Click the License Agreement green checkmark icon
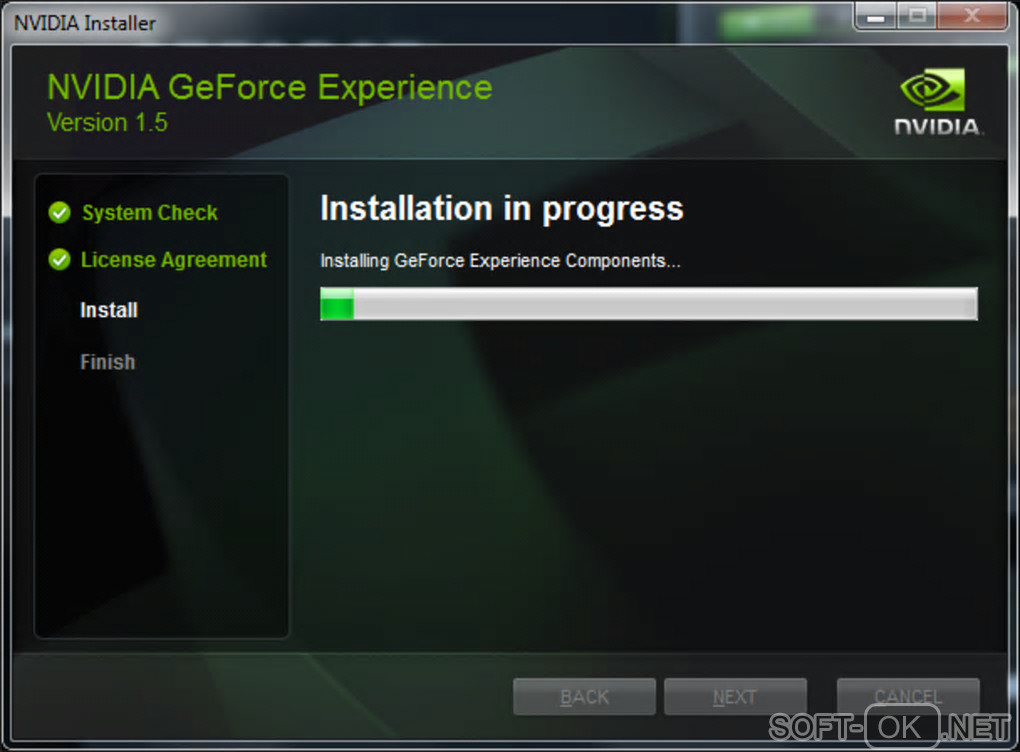This screenshot has width=1020, height=752. point(59,259)
